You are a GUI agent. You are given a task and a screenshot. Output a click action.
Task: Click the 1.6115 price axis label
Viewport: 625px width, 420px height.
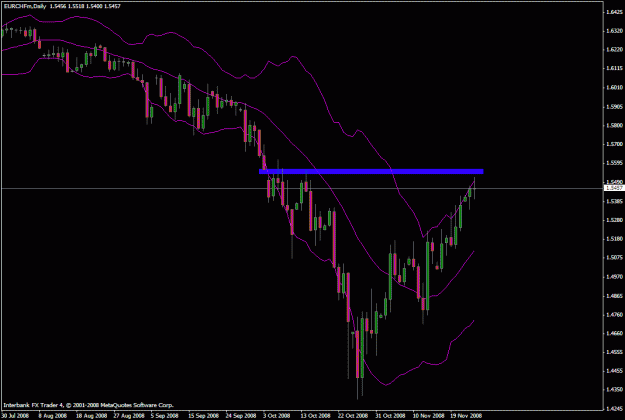click(x=615, y=69)
